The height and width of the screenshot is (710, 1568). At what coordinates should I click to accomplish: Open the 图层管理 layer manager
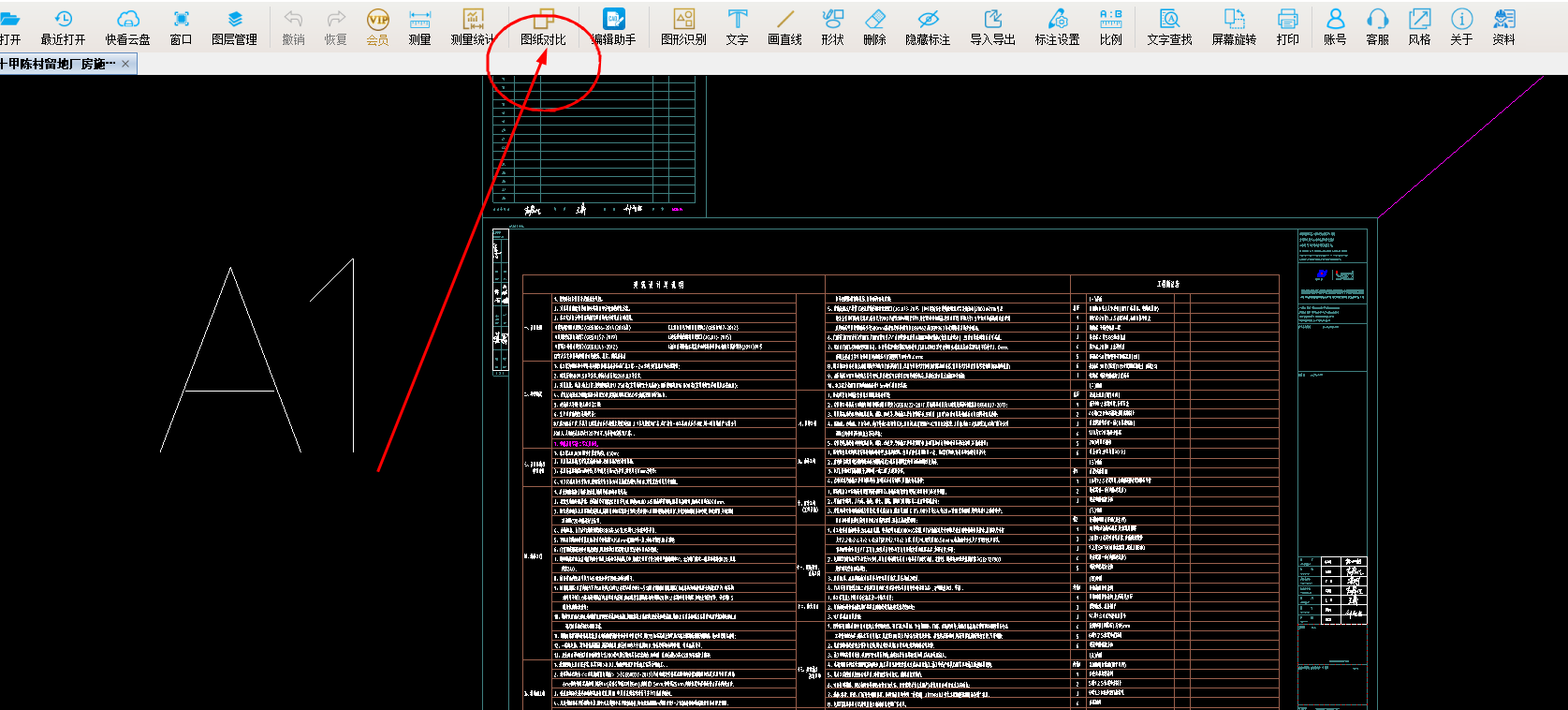234,26
